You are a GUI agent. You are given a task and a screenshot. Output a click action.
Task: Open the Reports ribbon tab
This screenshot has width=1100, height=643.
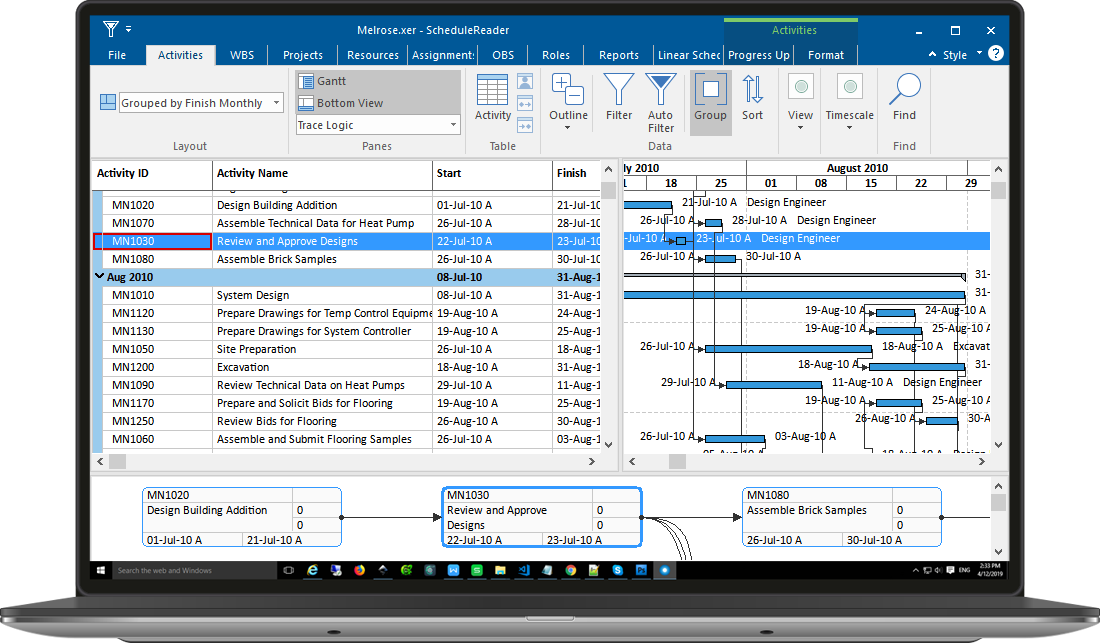pos(619,55)
